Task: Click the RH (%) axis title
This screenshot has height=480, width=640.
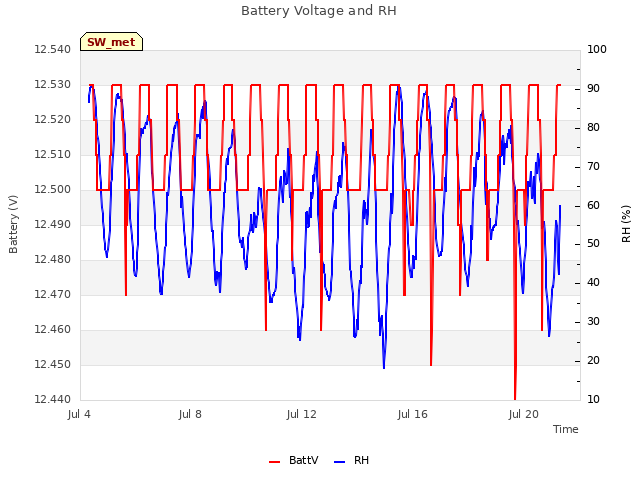Action: pyautogui.click(x=626, y=224)
